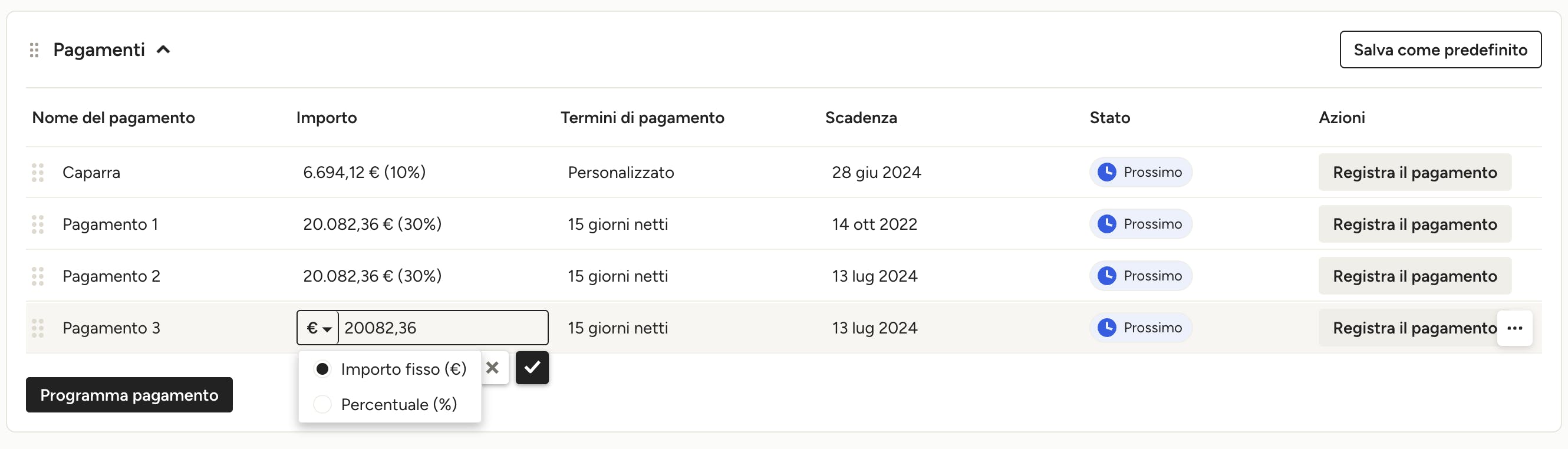
Task: Select the Percentuale (%) radio option
Action: point(322,404)
